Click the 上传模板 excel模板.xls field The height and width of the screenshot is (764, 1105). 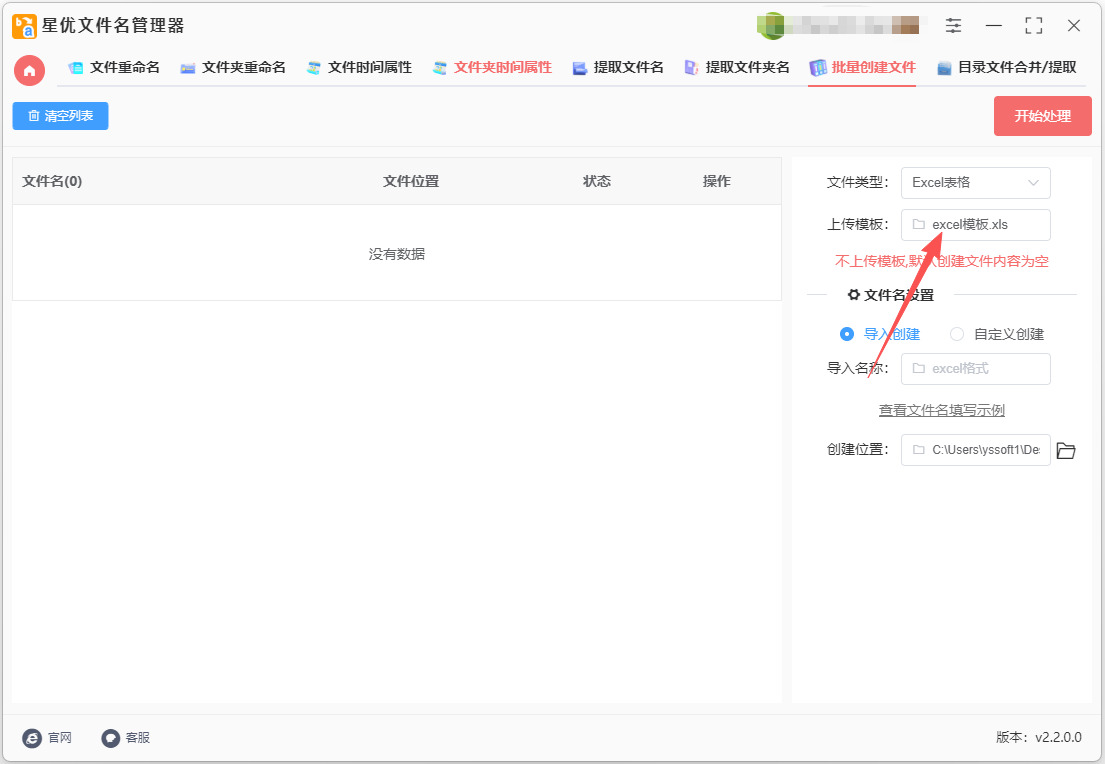click(x=975, y=225)
